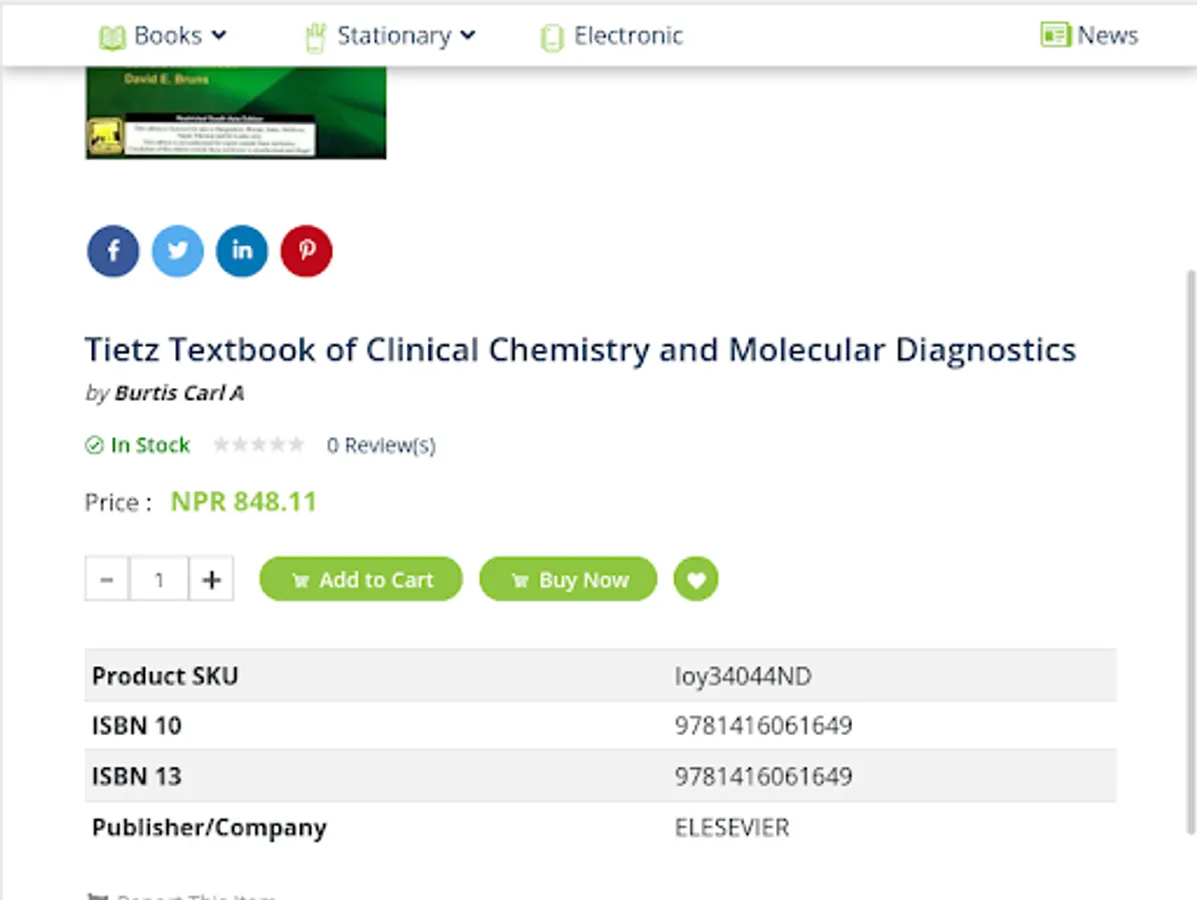Increase quantity with plus button

tap(211, 579)
